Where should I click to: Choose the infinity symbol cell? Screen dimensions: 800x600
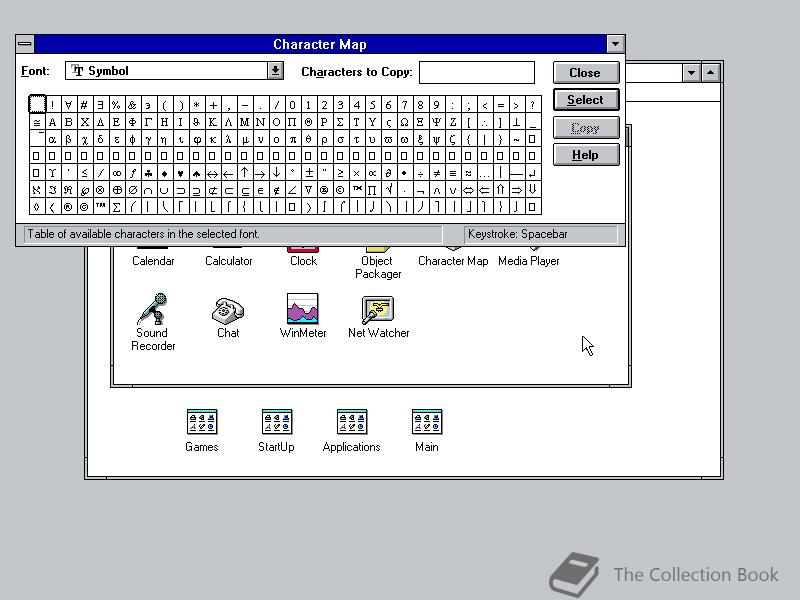116,173
